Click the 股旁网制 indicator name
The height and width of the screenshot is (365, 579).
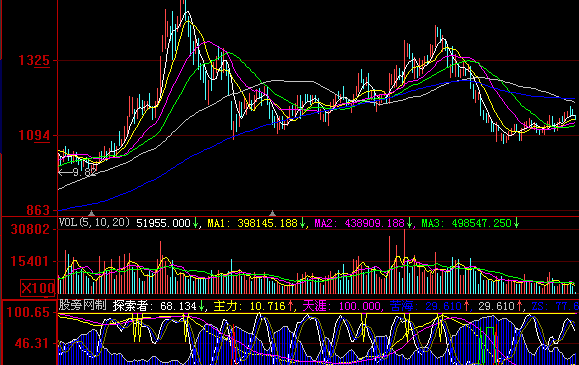tap(83, 305)
